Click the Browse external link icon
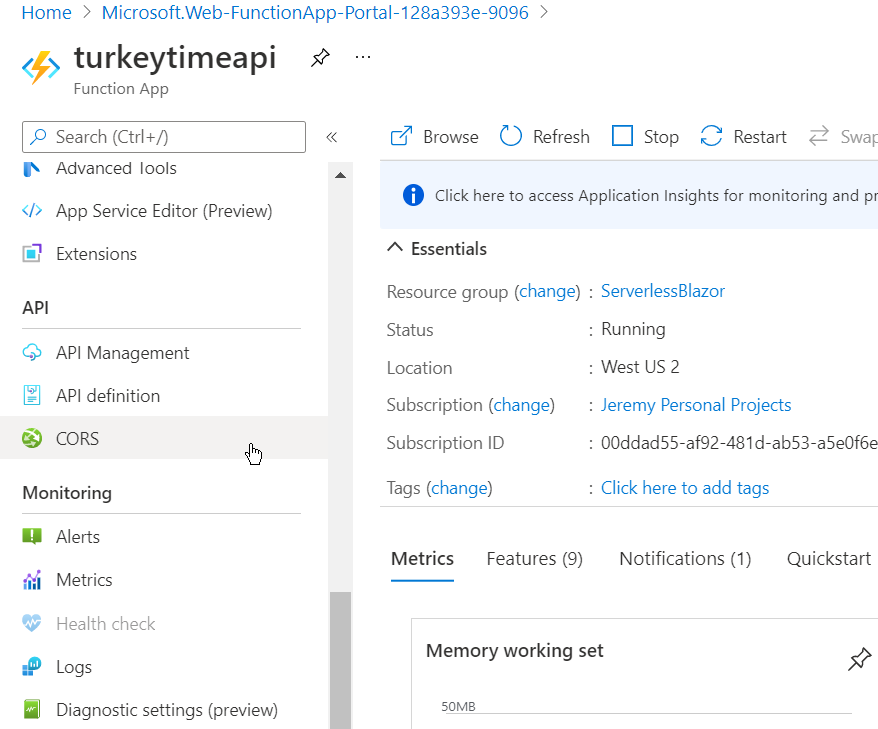878x729 pixels. [401, 136]
